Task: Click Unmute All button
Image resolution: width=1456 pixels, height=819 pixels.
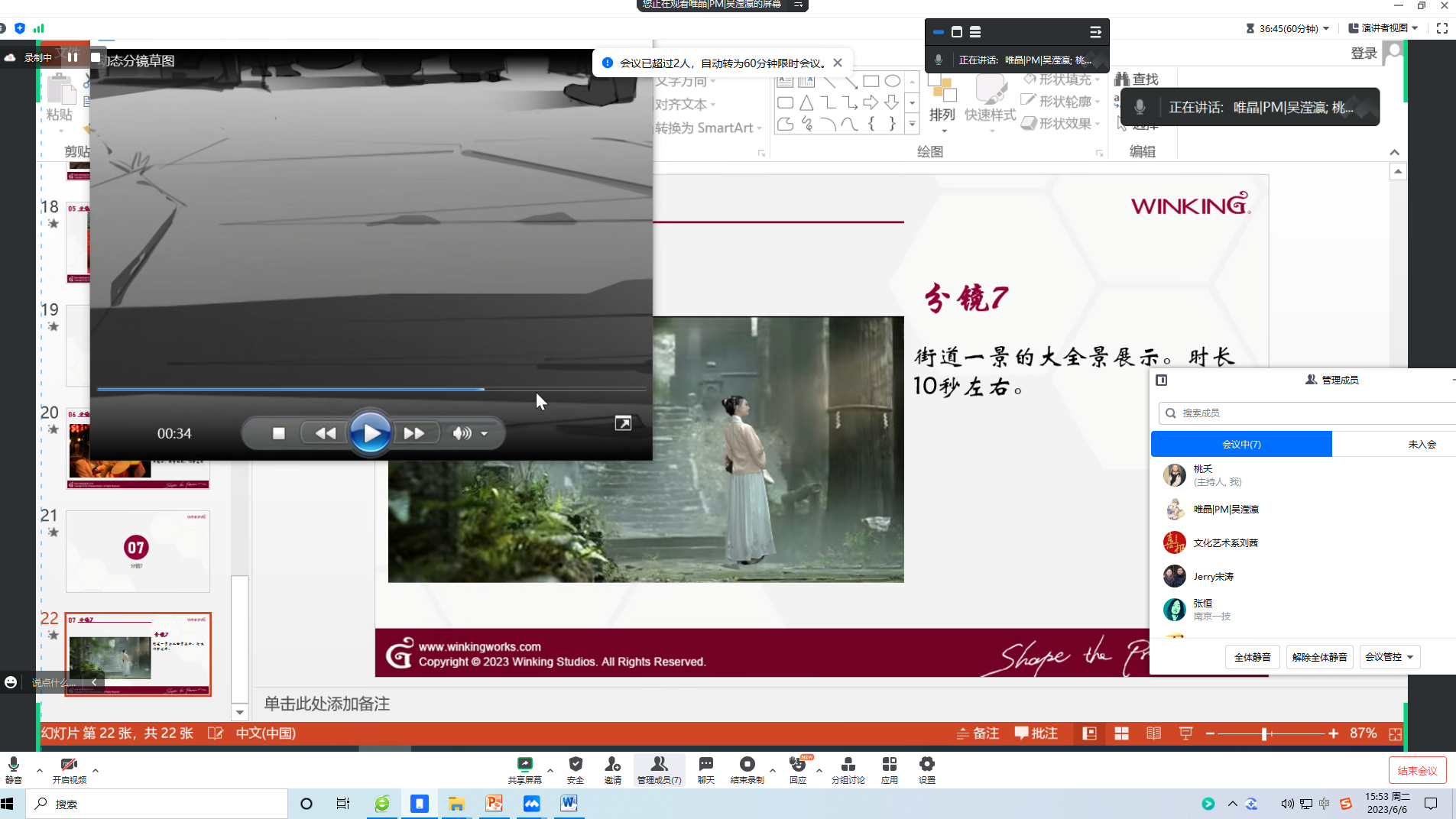Action: 1320,657
